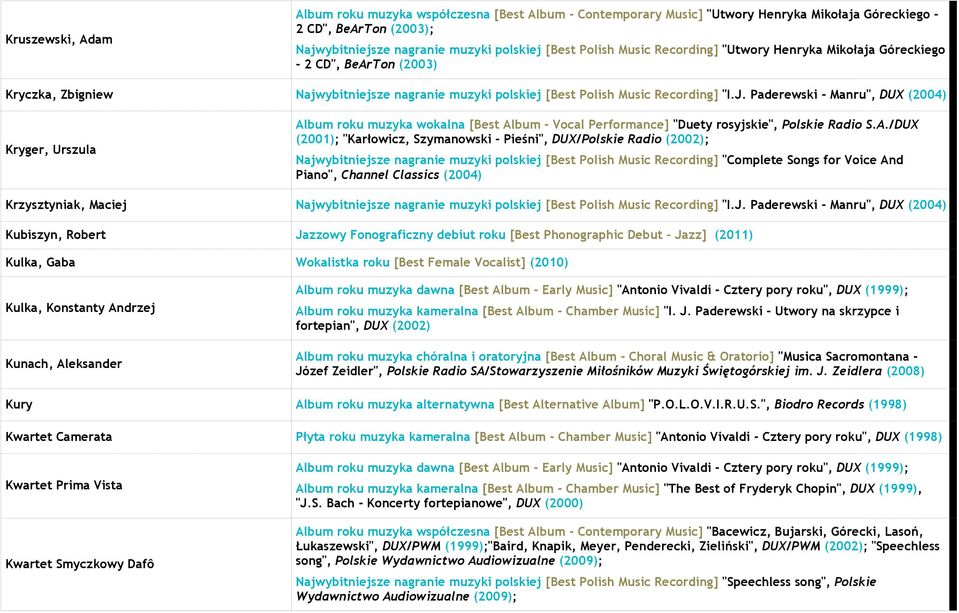
Task: Click '[Best Phonographic Debut - Jazz]' text
Action: tap(609, 235)
